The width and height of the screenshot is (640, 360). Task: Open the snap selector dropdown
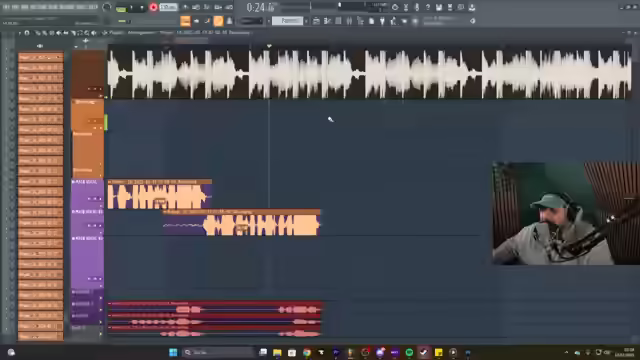(x=251, y=21)
